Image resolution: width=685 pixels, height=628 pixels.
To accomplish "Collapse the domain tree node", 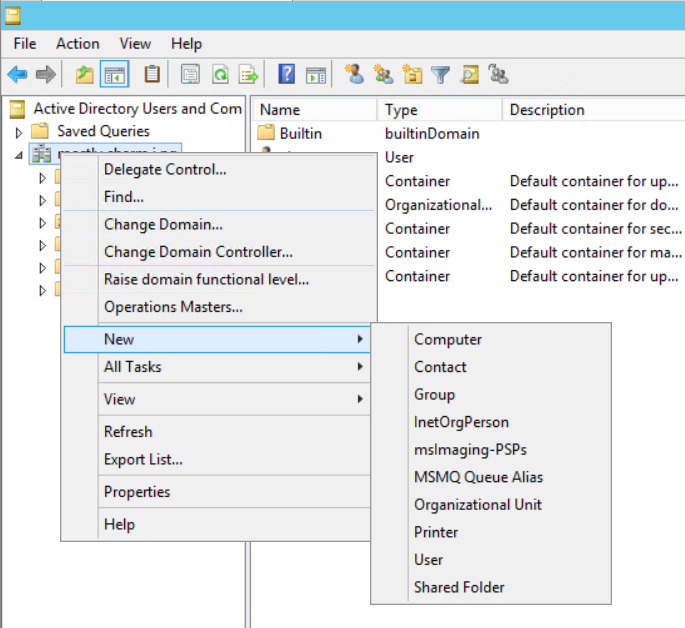I will click(x=19, y=155).
